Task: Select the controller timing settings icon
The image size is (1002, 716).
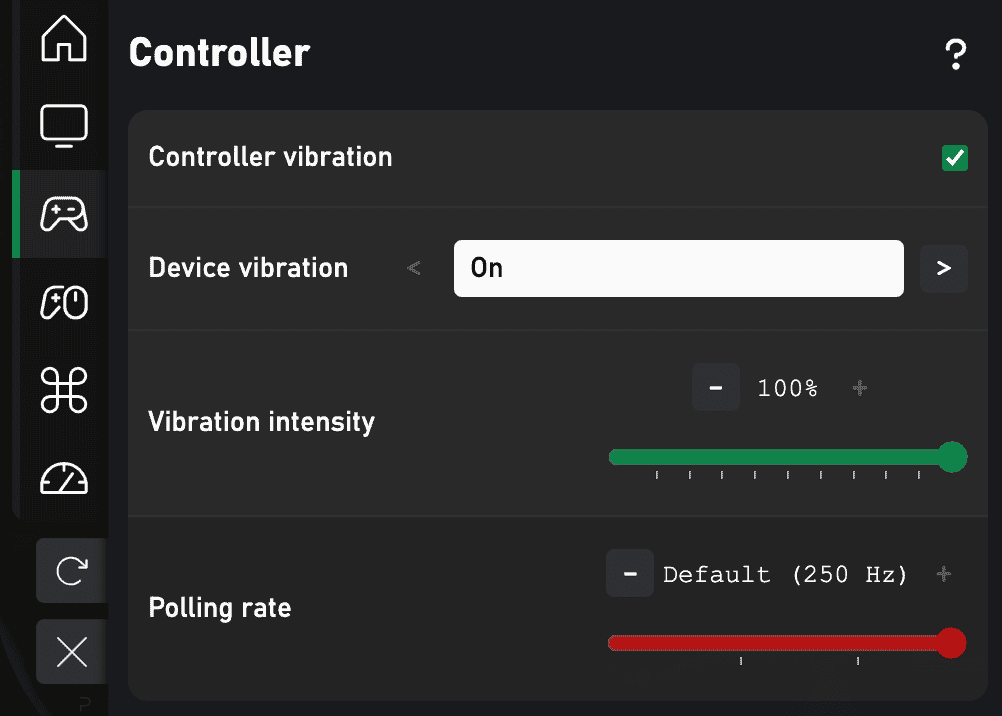Action: click(63, 303)
